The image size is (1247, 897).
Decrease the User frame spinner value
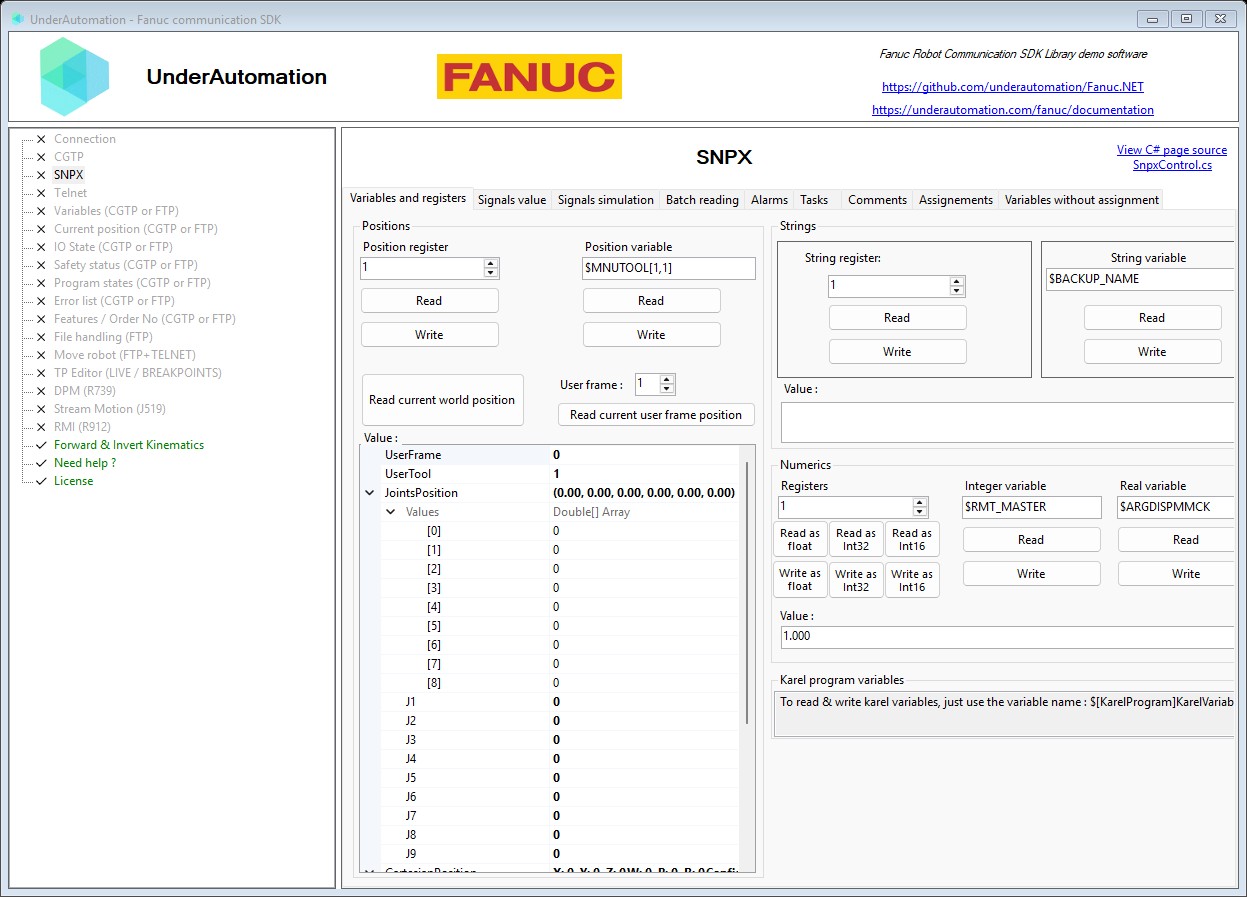(667, 388)
